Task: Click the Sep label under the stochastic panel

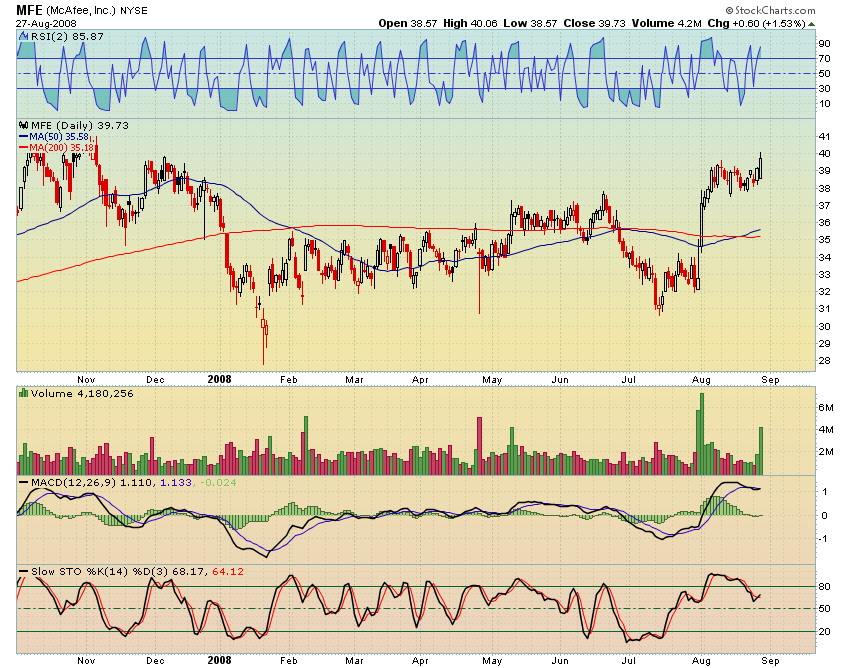Action: 770,660
